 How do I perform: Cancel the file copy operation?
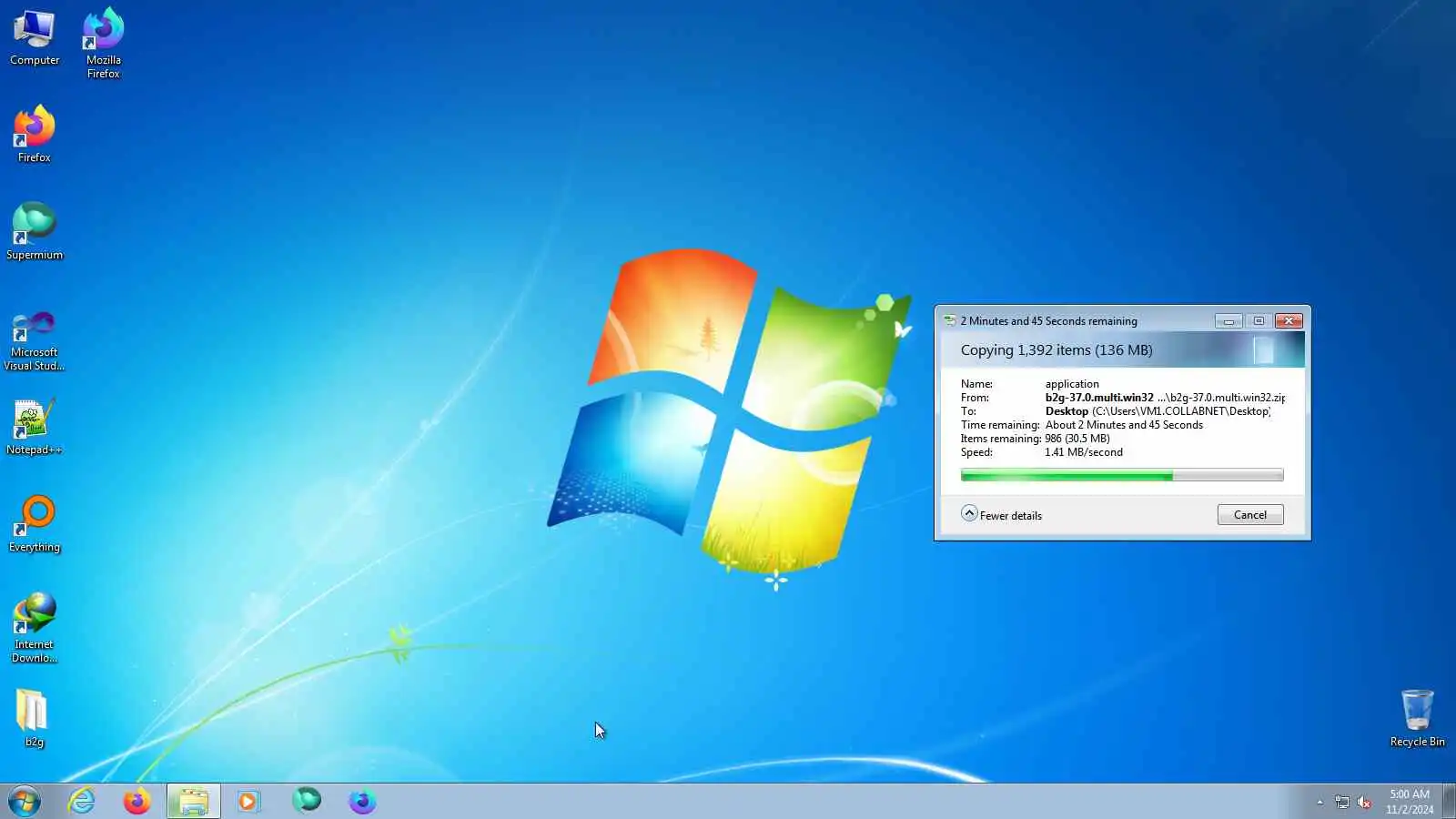point(1250,515)
